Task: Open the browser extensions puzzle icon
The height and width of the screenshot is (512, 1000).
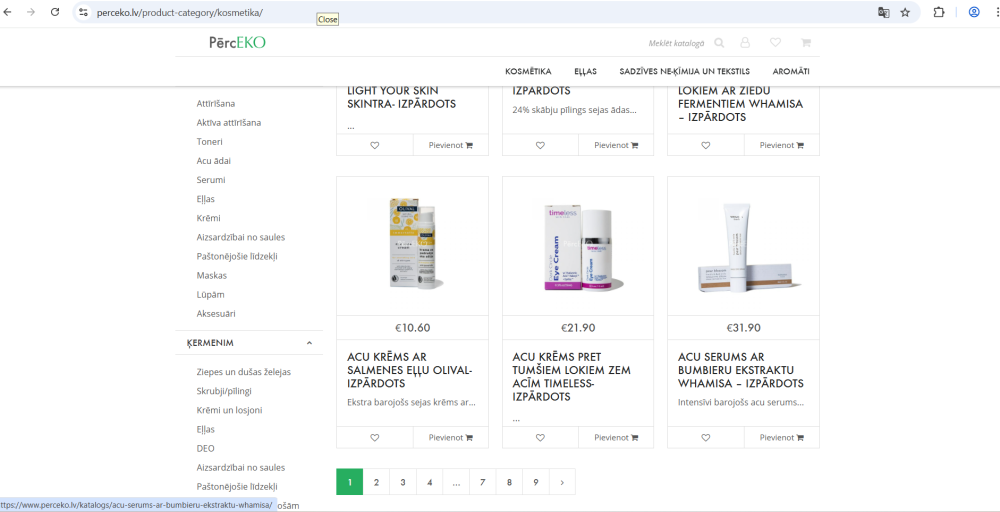Action: pyautogui.click(x=939, y=12)
